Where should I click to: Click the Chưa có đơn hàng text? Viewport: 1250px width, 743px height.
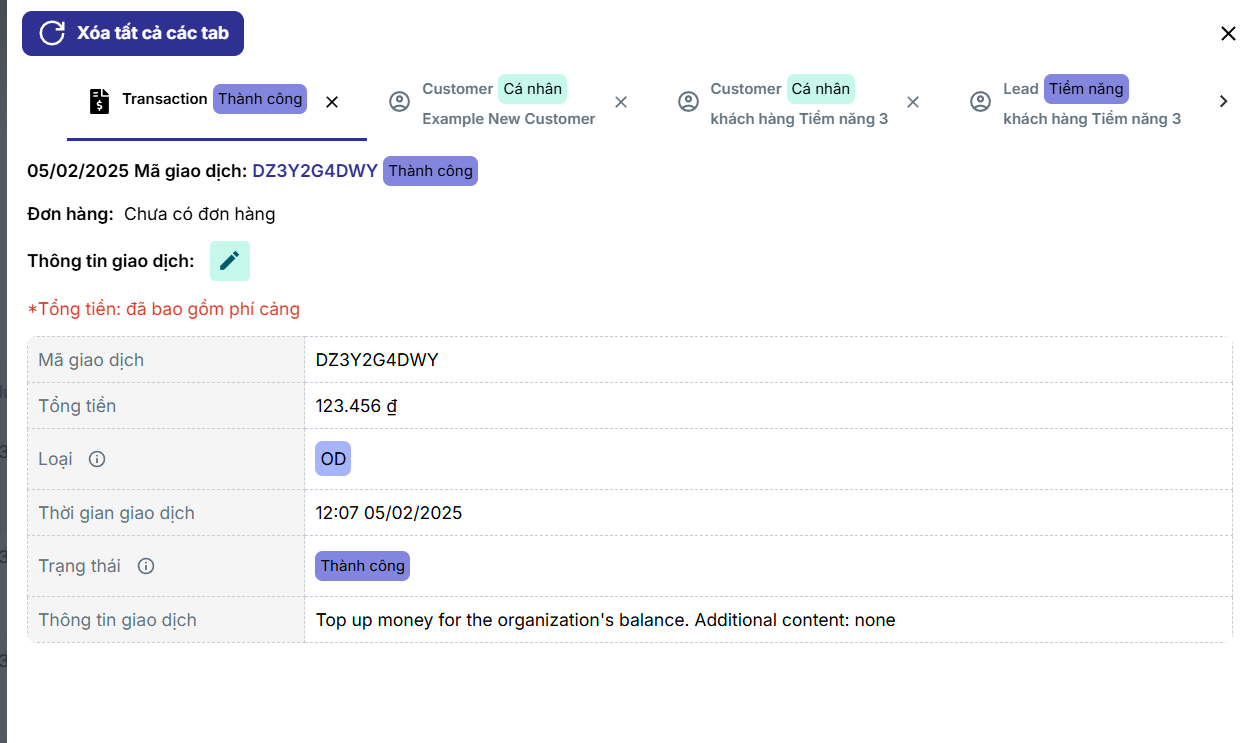[x=200, y=214]
